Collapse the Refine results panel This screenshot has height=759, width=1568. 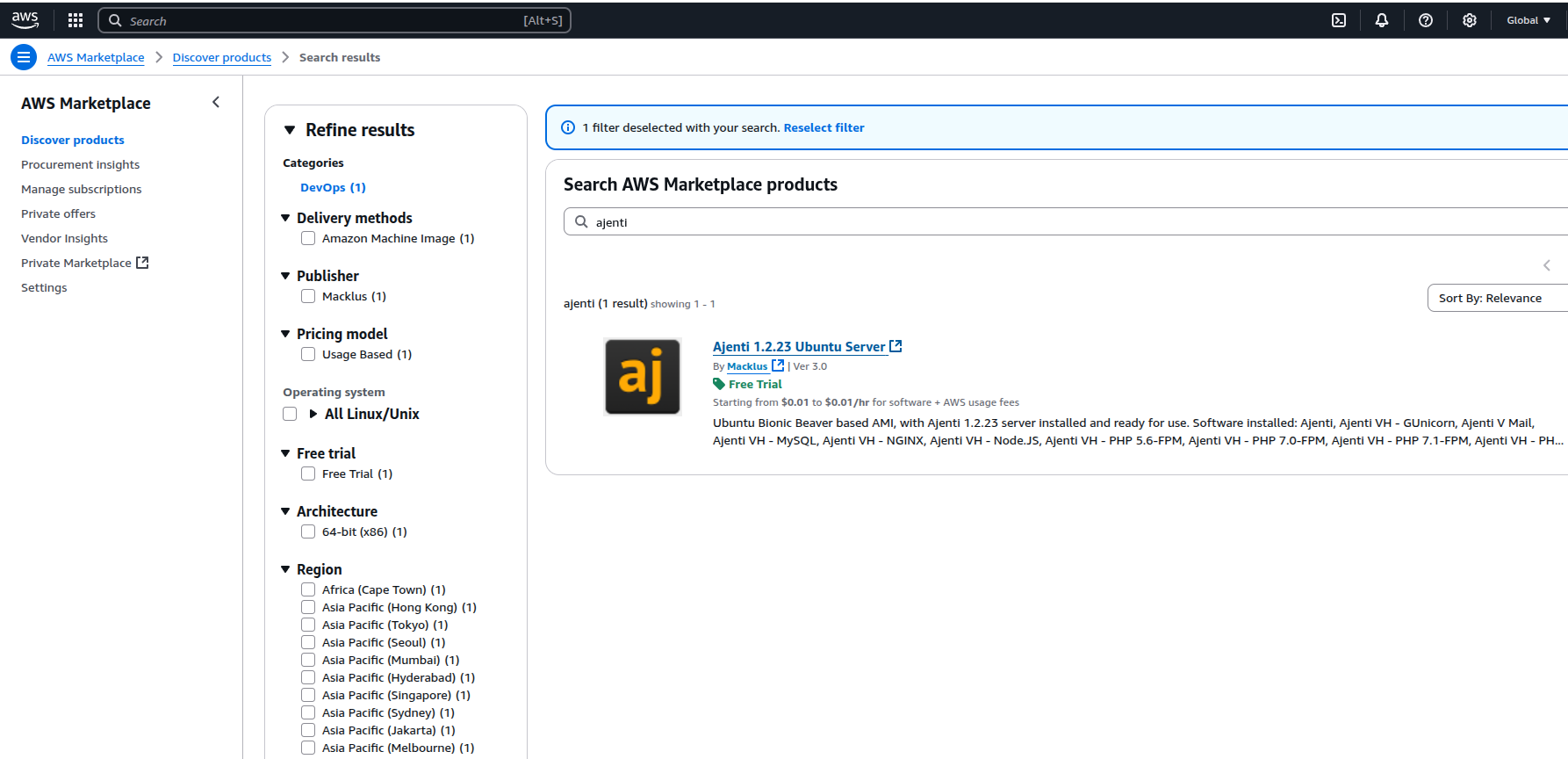tap(290, 130)
